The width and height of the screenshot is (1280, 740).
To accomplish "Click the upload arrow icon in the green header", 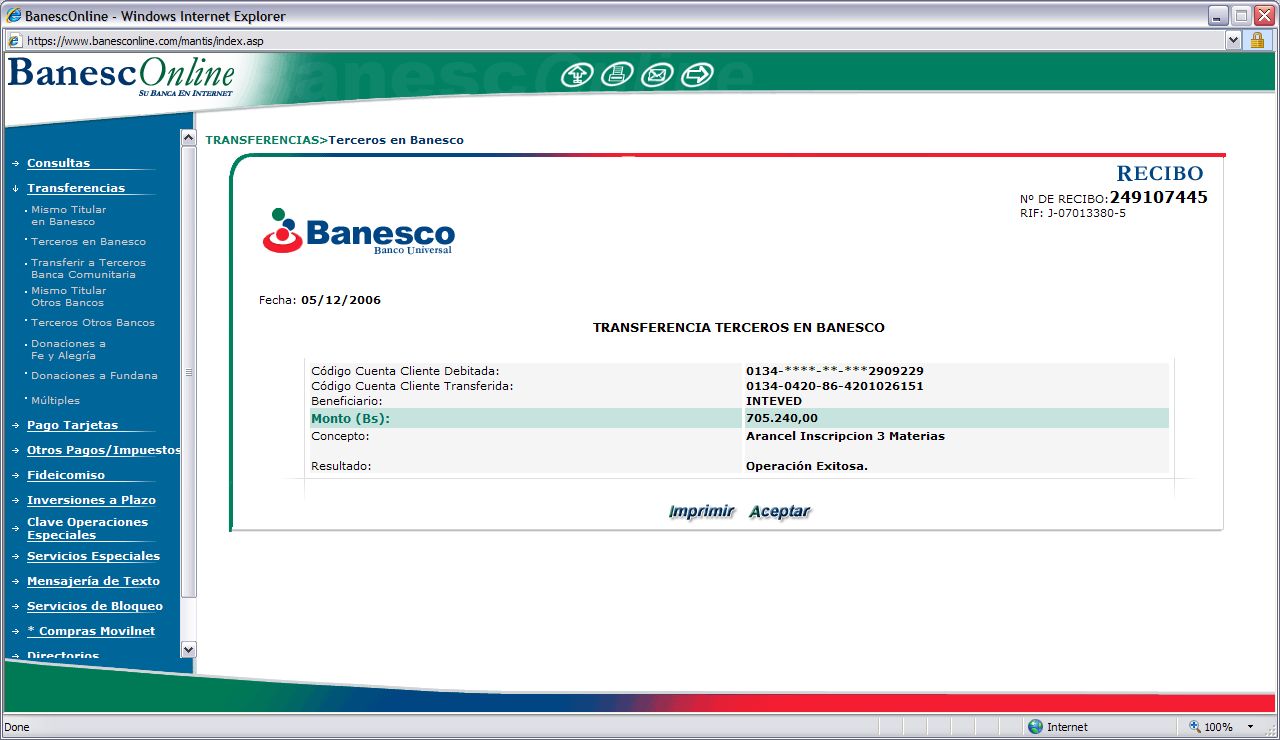I will 577,75.
